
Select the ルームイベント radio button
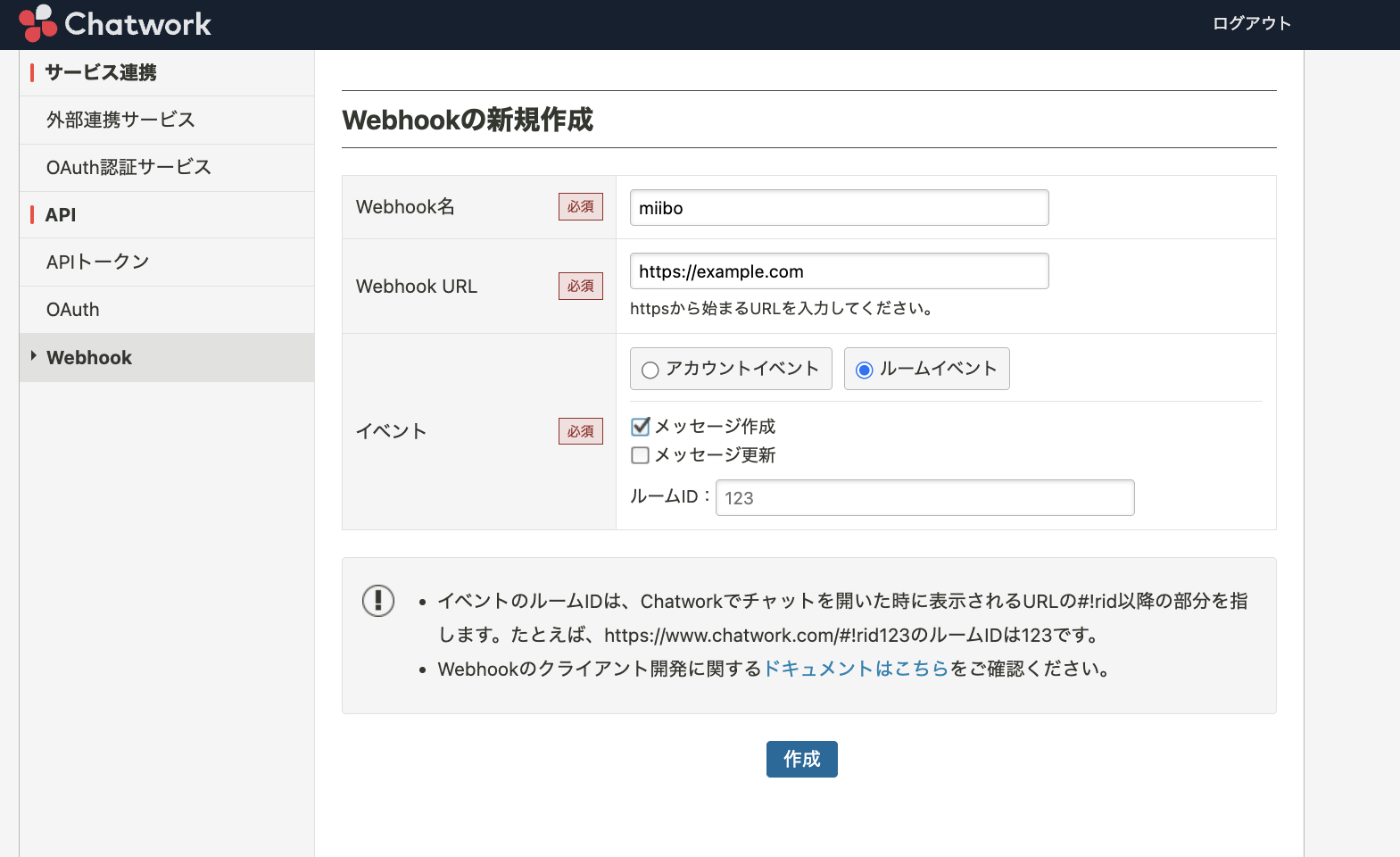click(x=865, y=370)
